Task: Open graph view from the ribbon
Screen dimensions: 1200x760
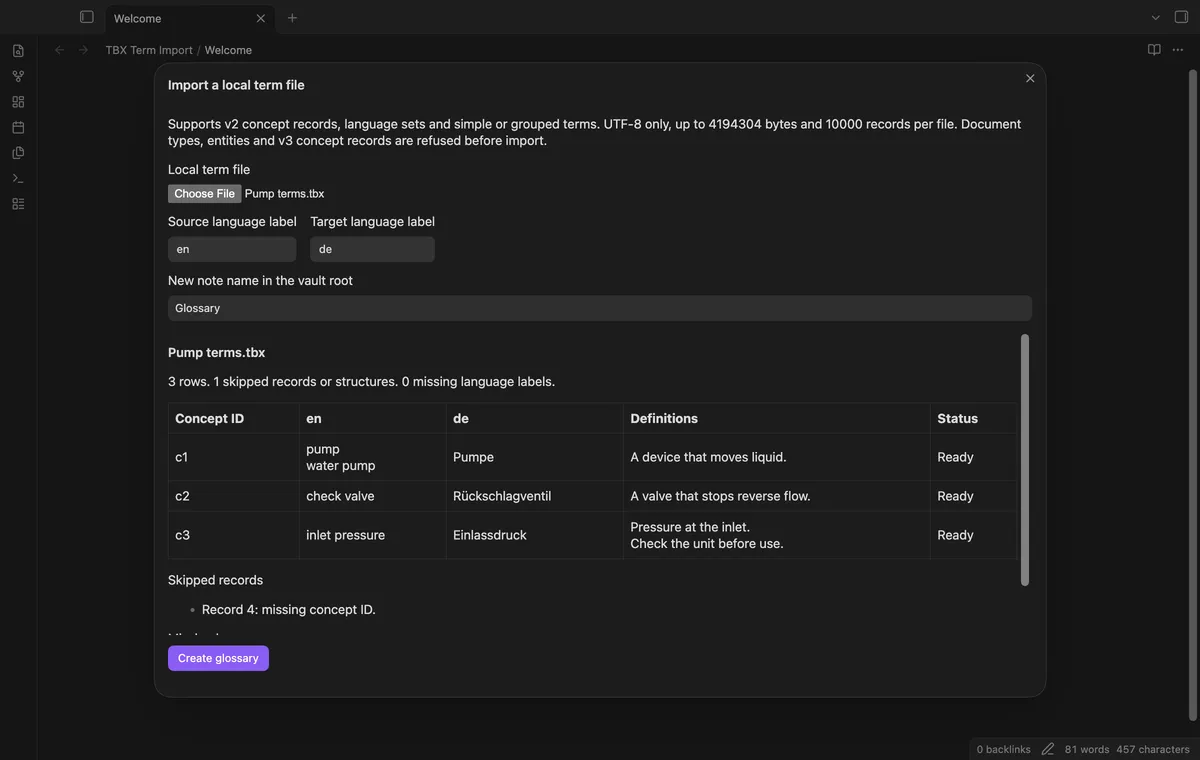Action: click(18, 76)
